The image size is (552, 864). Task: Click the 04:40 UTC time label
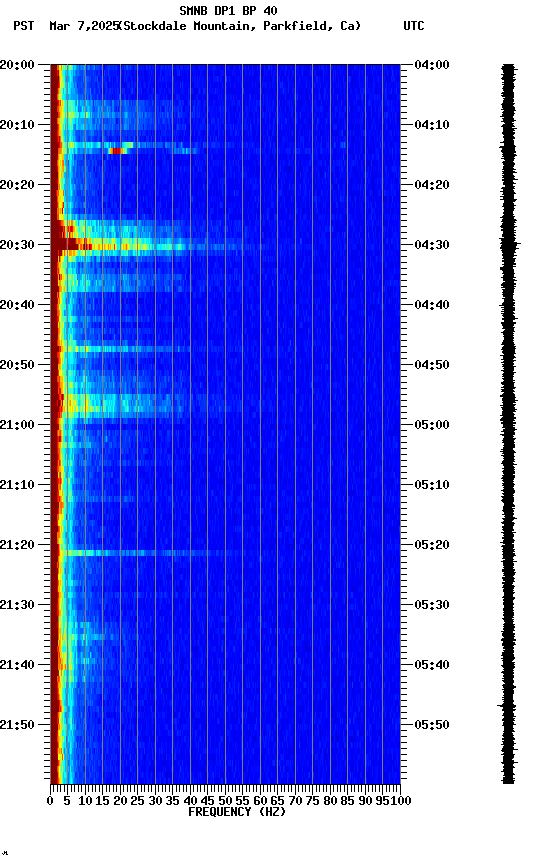pos(432,305)
